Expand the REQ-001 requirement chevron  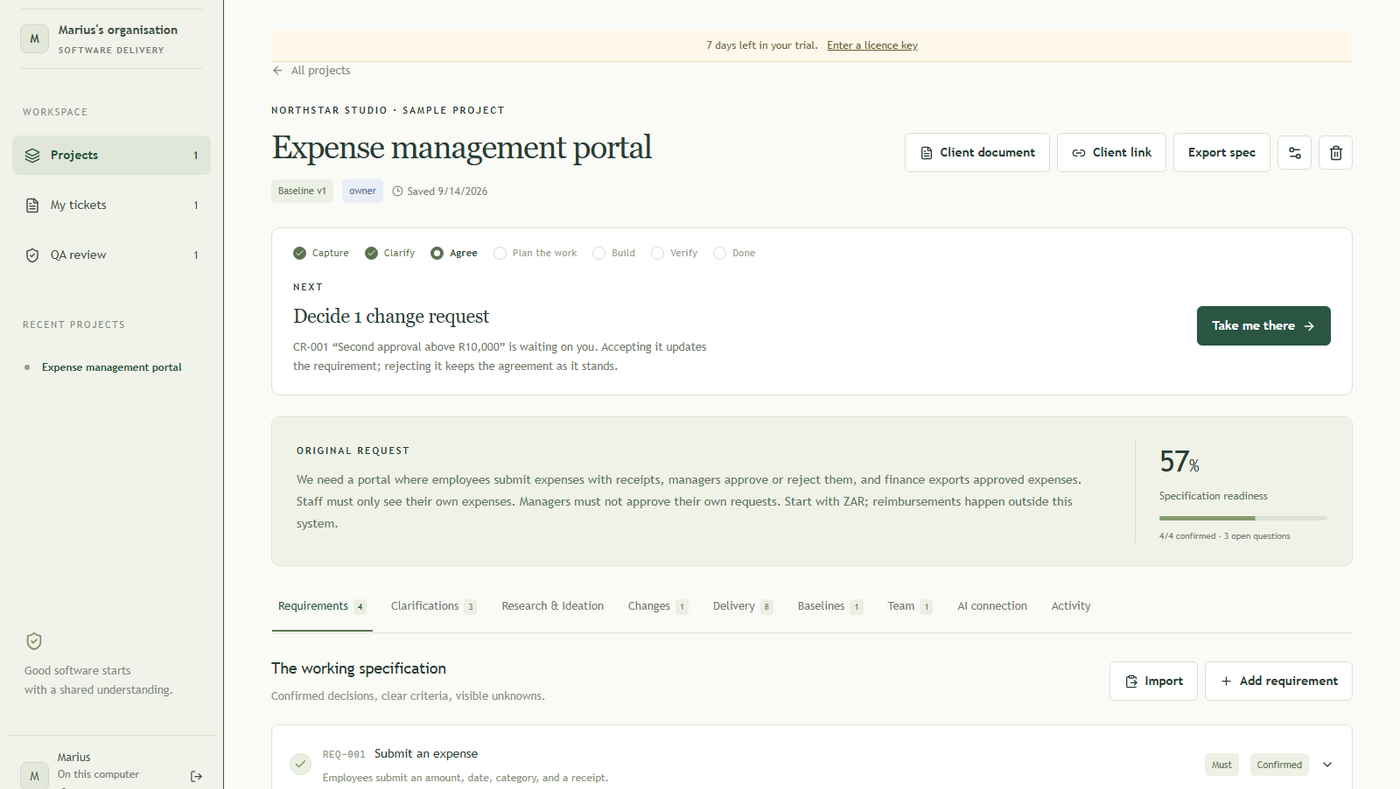click(1328, 765)
